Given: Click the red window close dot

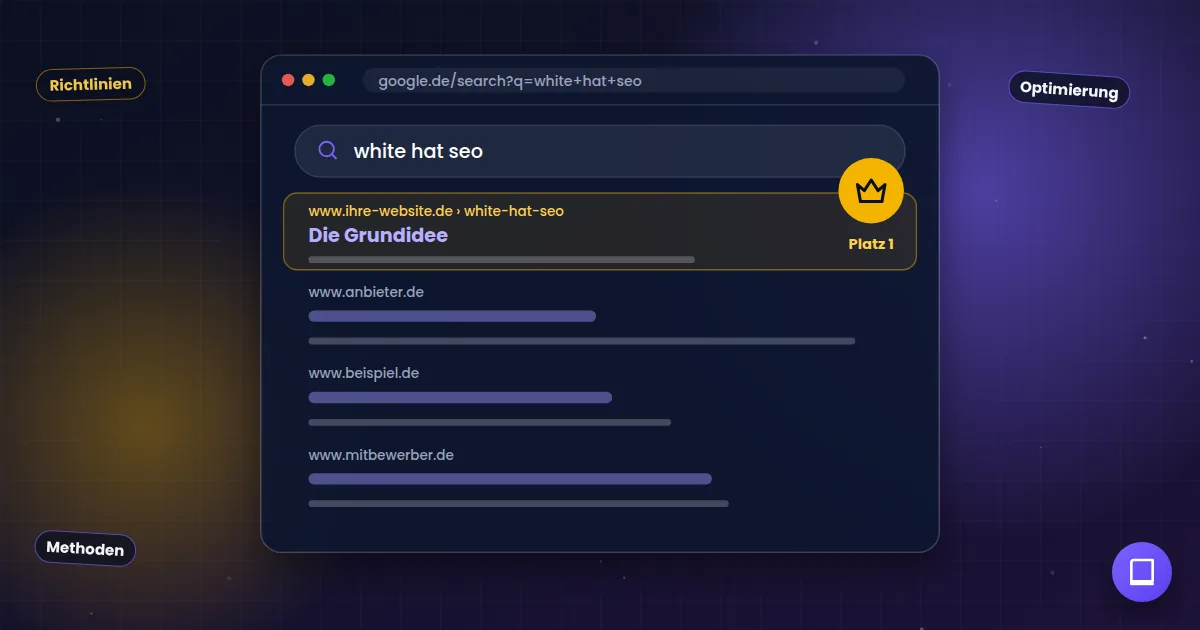Looking at the screenshot, I should (x=288, y=80).
